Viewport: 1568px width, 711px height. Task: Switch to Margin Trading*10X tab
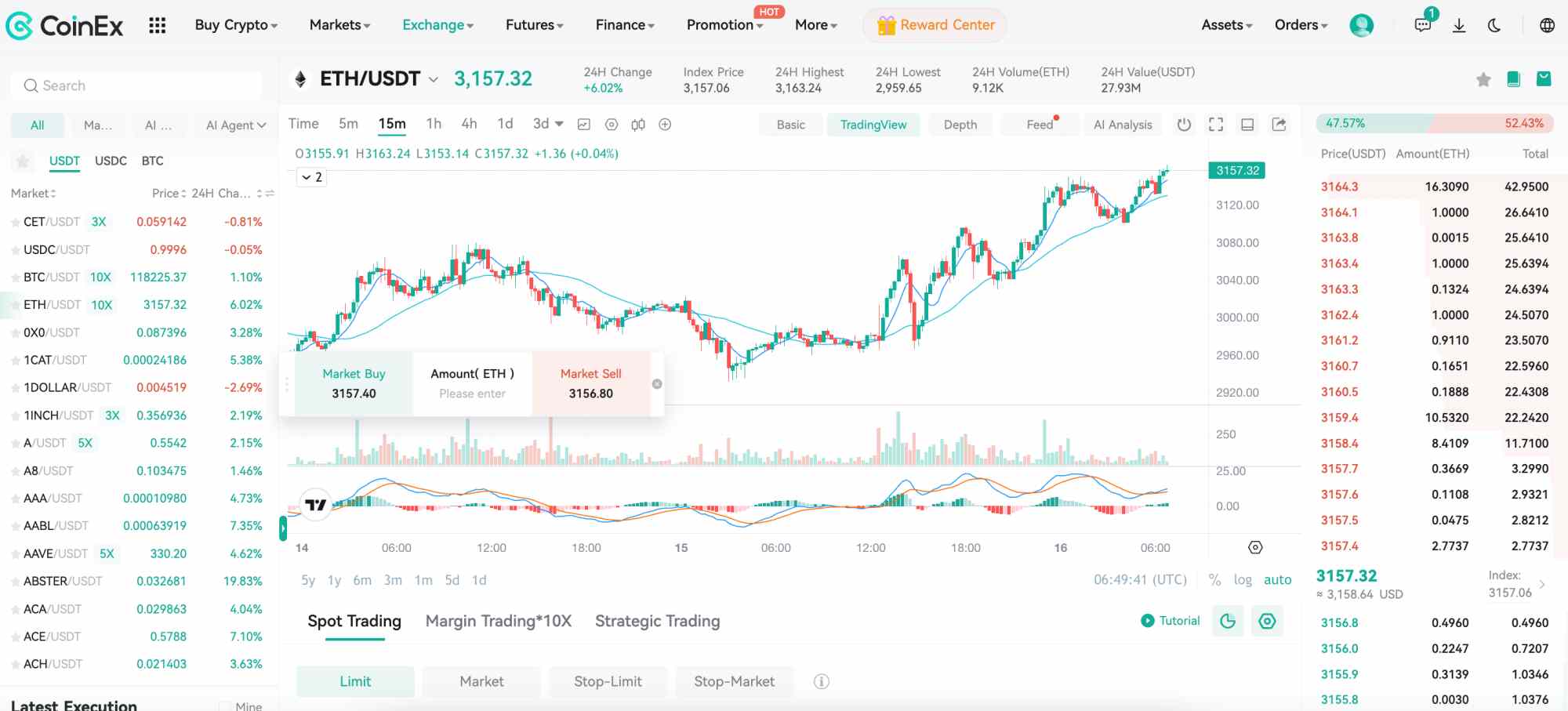tap(499, 621)
